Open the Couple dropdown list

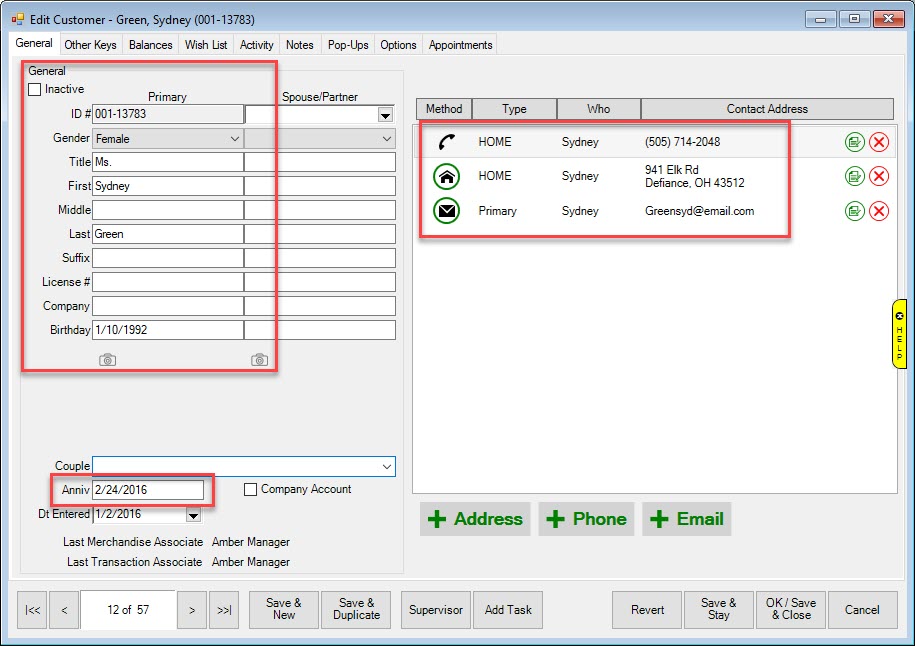point(386,466)
